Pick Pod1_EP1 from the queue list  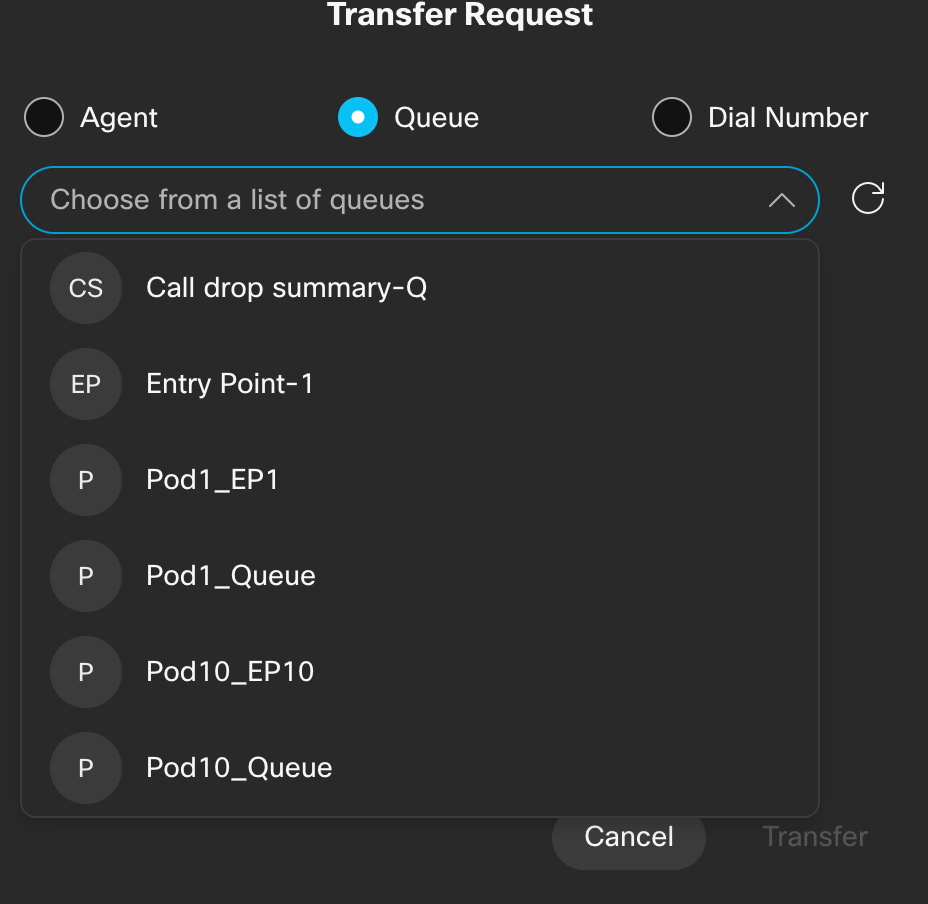coord(212,480)
